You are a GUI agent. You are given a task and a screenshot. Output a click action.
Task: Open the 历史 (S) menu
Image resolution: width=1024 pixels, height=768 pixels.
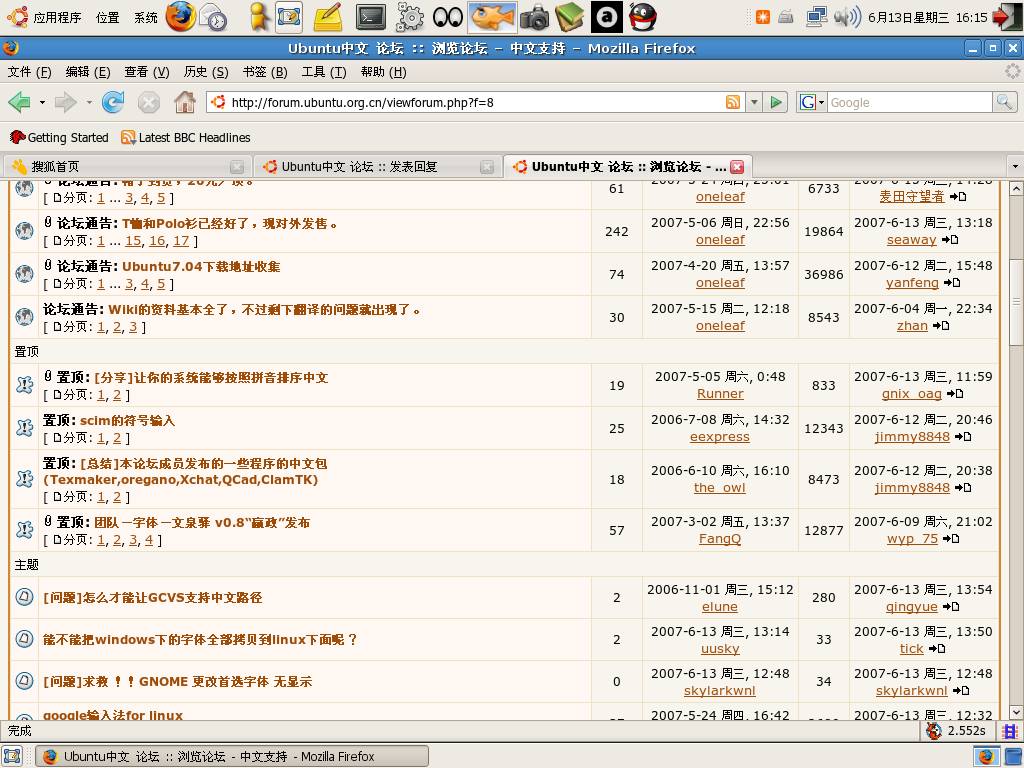tap(206, 72)
